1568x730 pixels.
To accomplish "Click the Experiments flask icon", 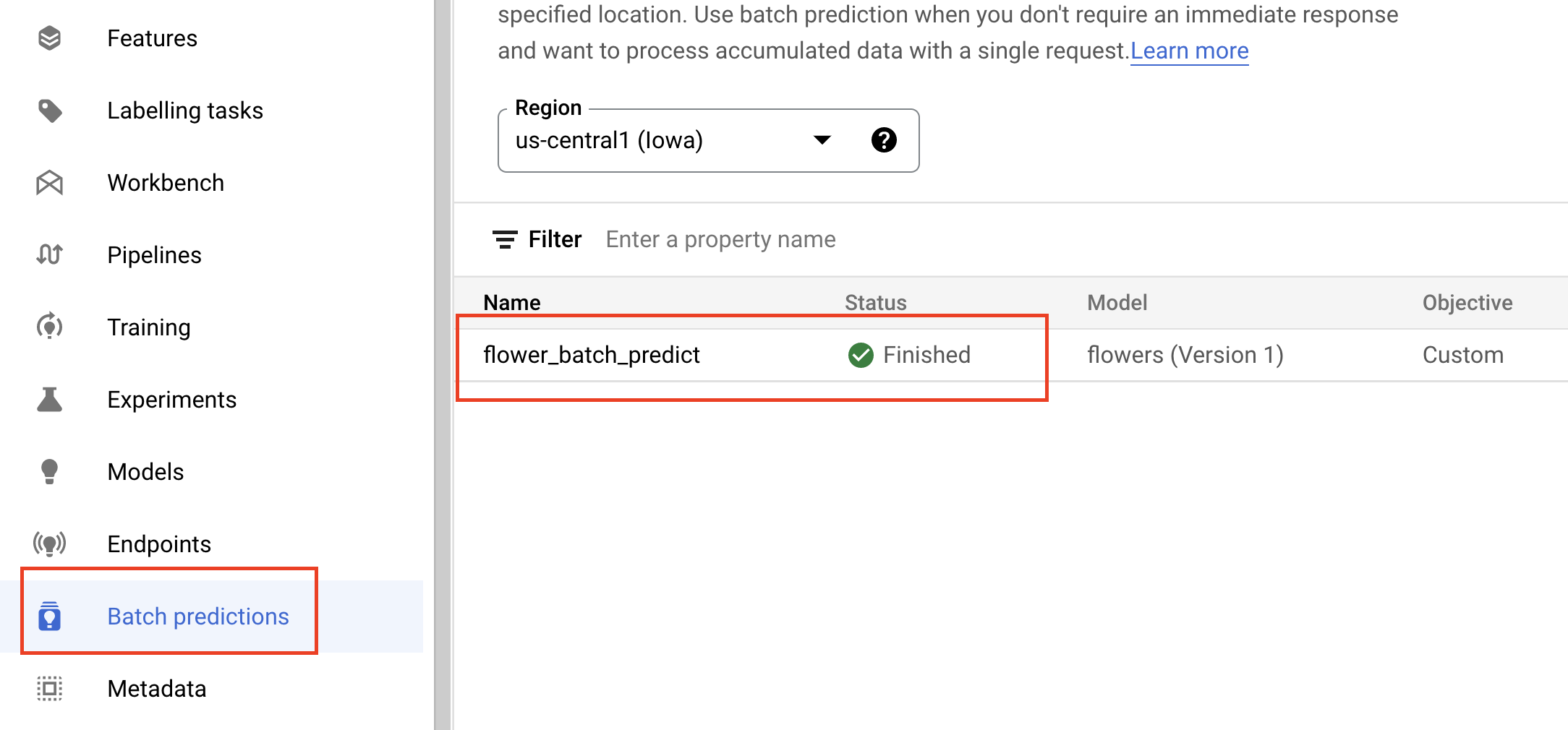I will [49, 399].
